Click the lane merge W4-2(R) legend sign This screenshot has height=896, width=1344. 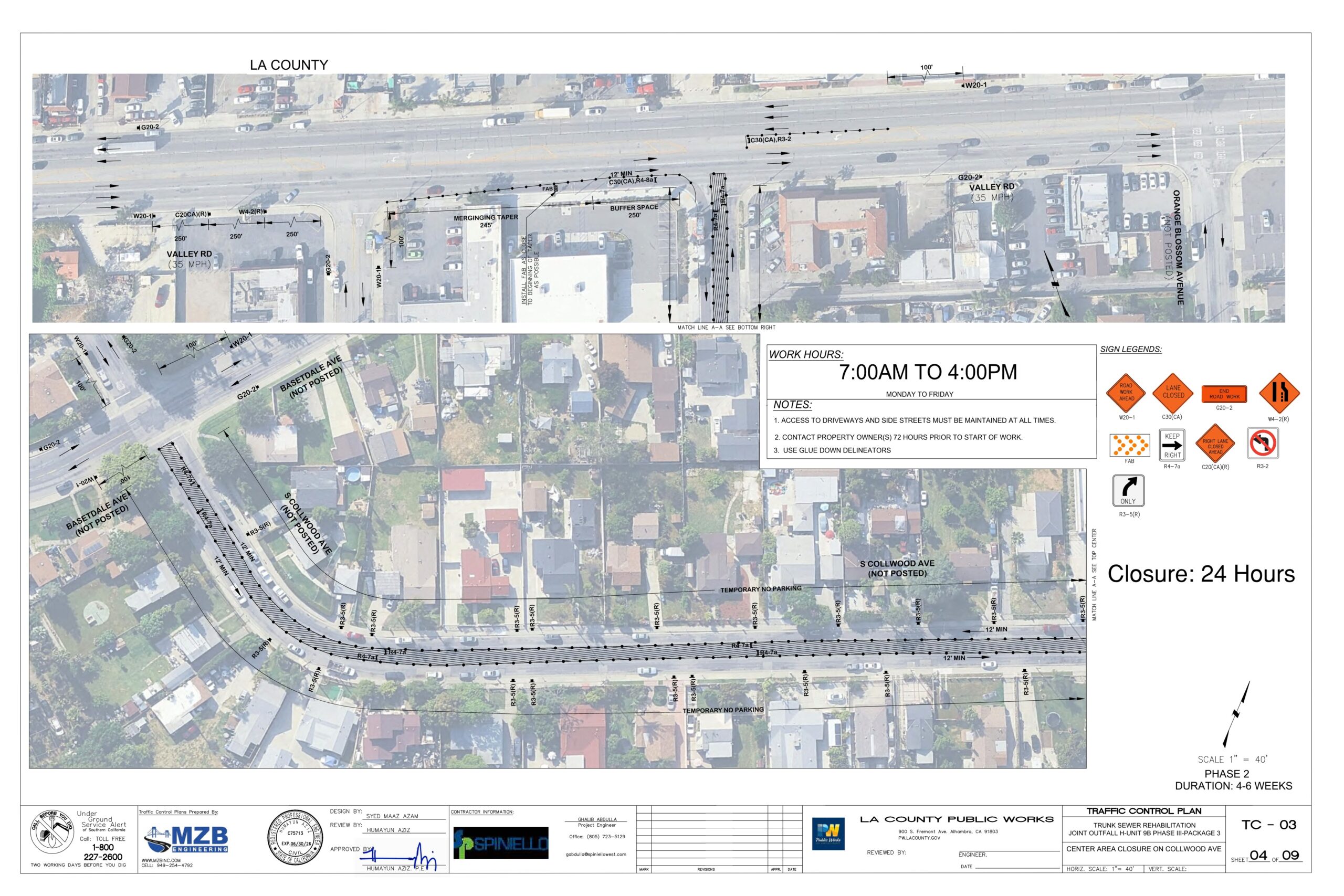(x=1279, y=393)
